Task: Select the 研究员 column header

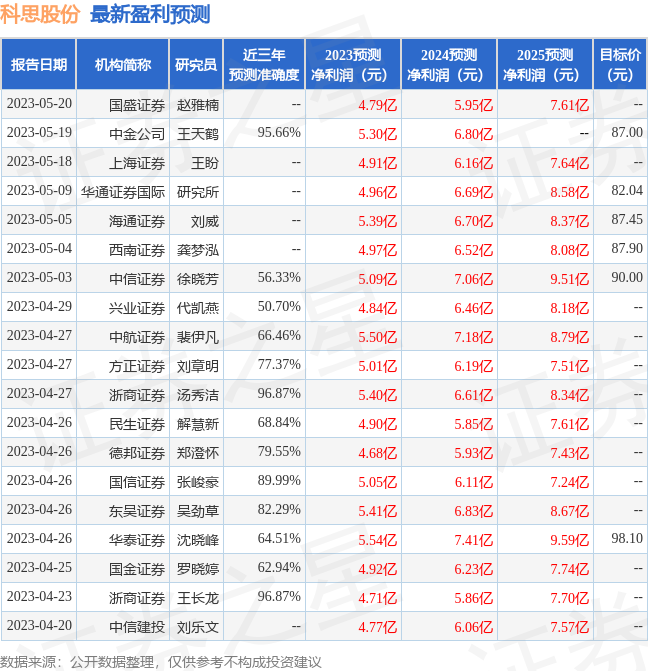Action: 196,65
